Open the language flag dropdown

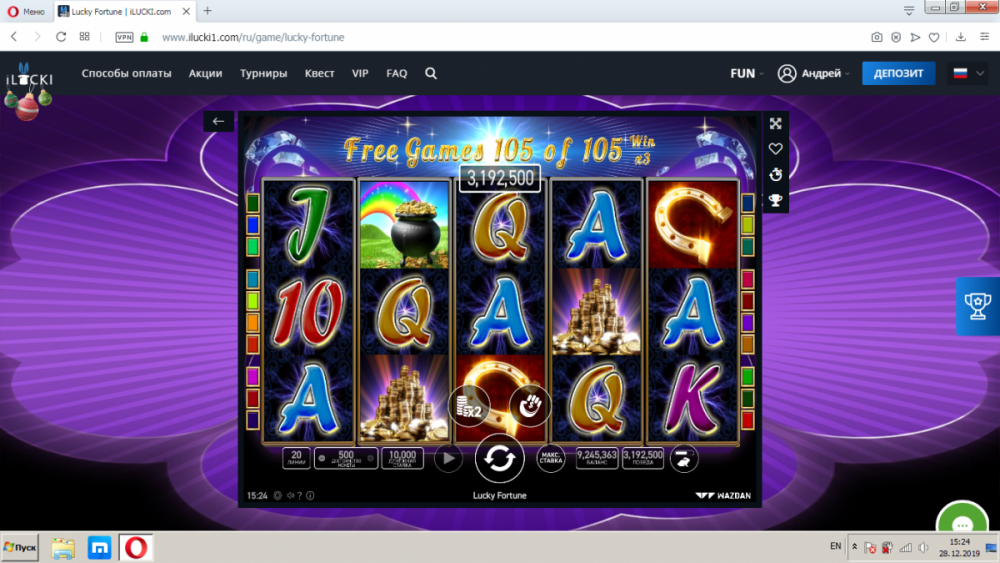[x=968, y=73]
